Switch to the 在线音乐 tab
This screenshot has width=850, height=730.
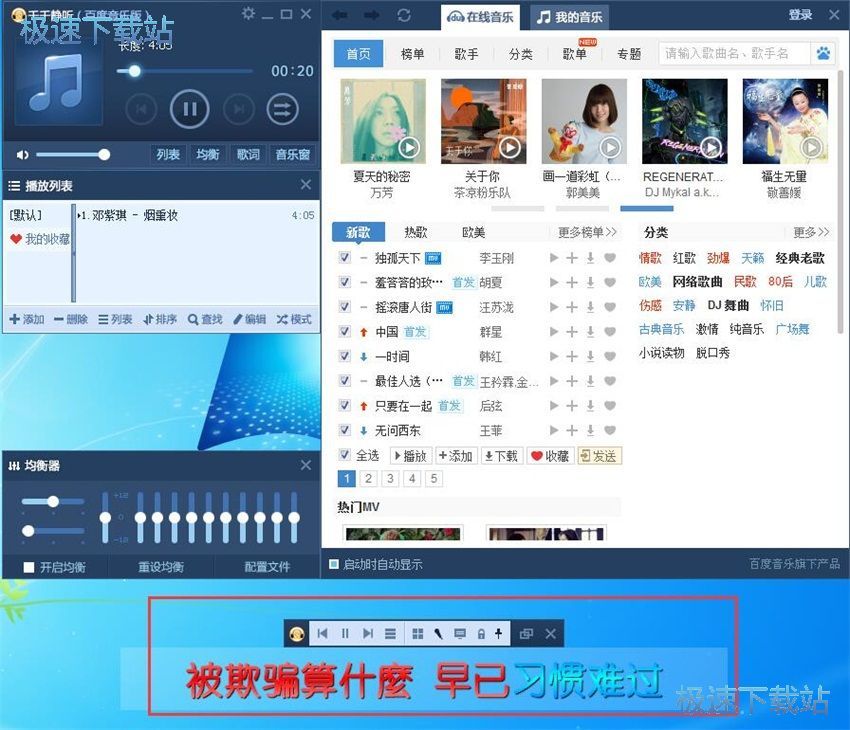point(480,17)
